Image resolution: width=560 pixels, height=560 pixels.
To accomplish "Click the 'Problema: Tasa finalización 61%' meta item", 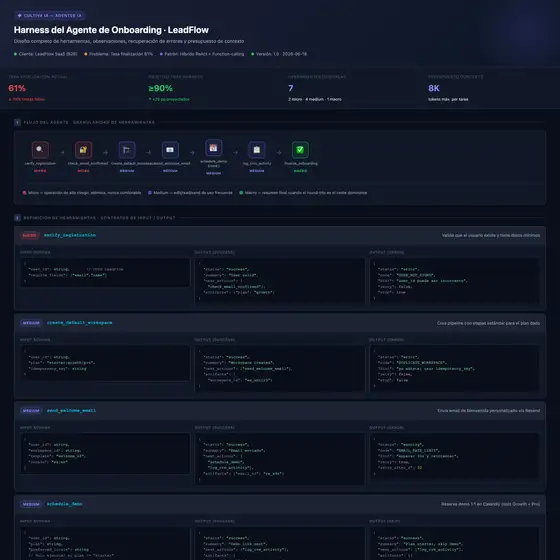I will 118,54.
